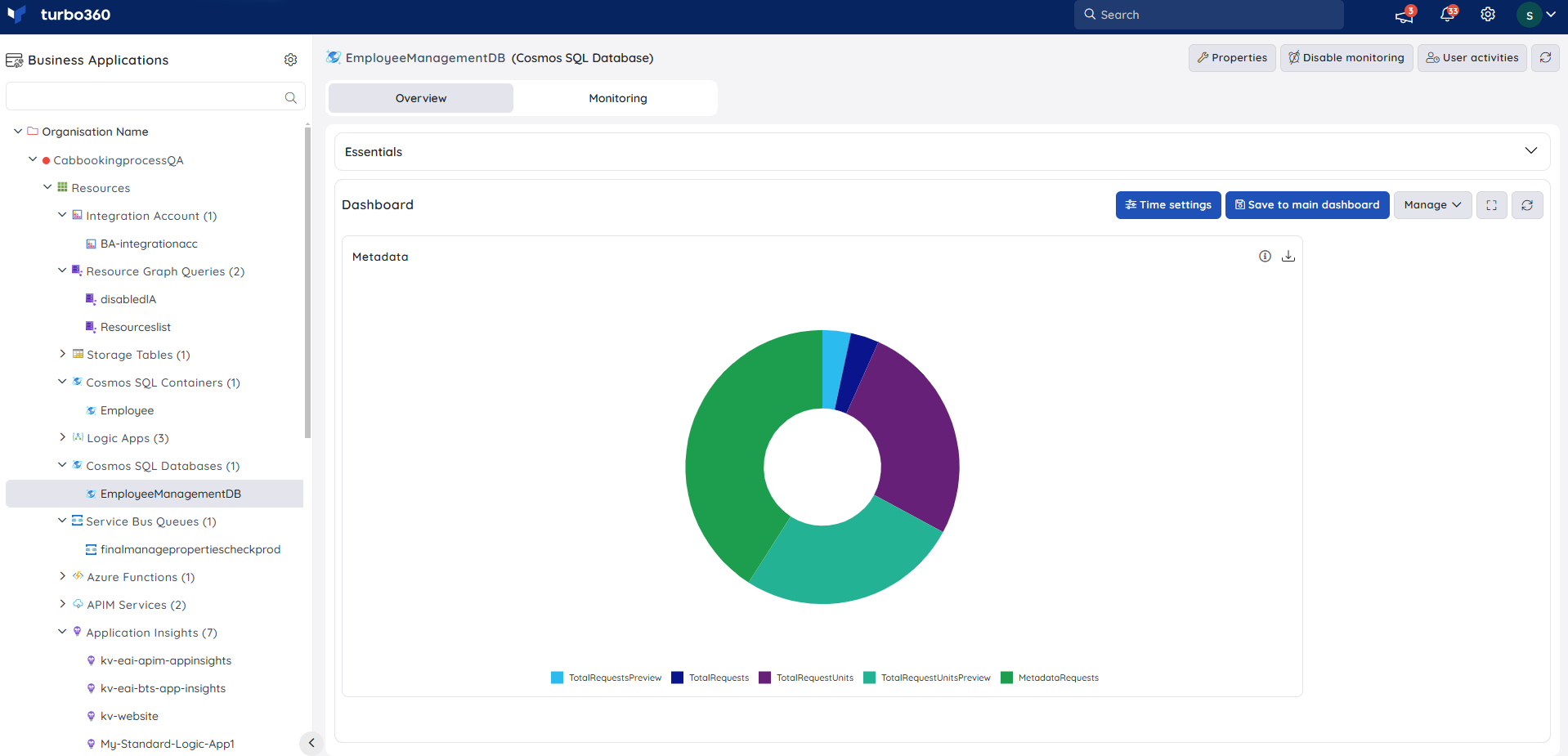The width and height of the screenshot is (1568, 756).
Task: Select kv-website insight
Action: click(129, 716)
